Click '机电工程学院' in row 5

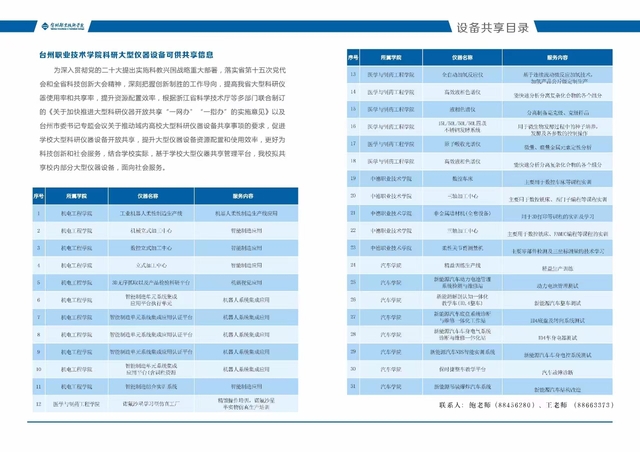[76, 283]
